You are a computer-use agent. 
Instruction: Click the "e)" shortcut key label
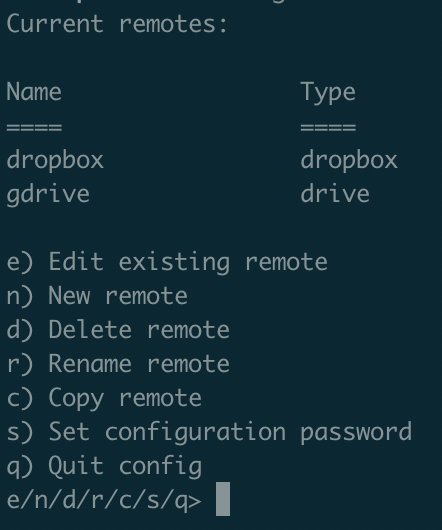pyautogui.click(x=20, y=263)
